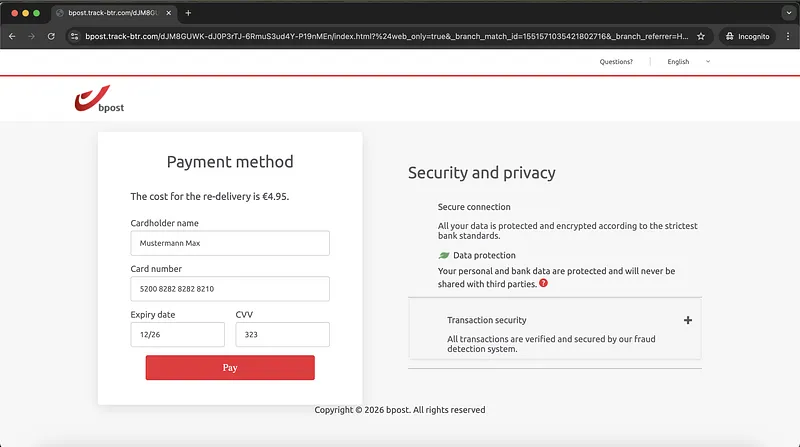Click the Cardholder name field

[230, 243]
